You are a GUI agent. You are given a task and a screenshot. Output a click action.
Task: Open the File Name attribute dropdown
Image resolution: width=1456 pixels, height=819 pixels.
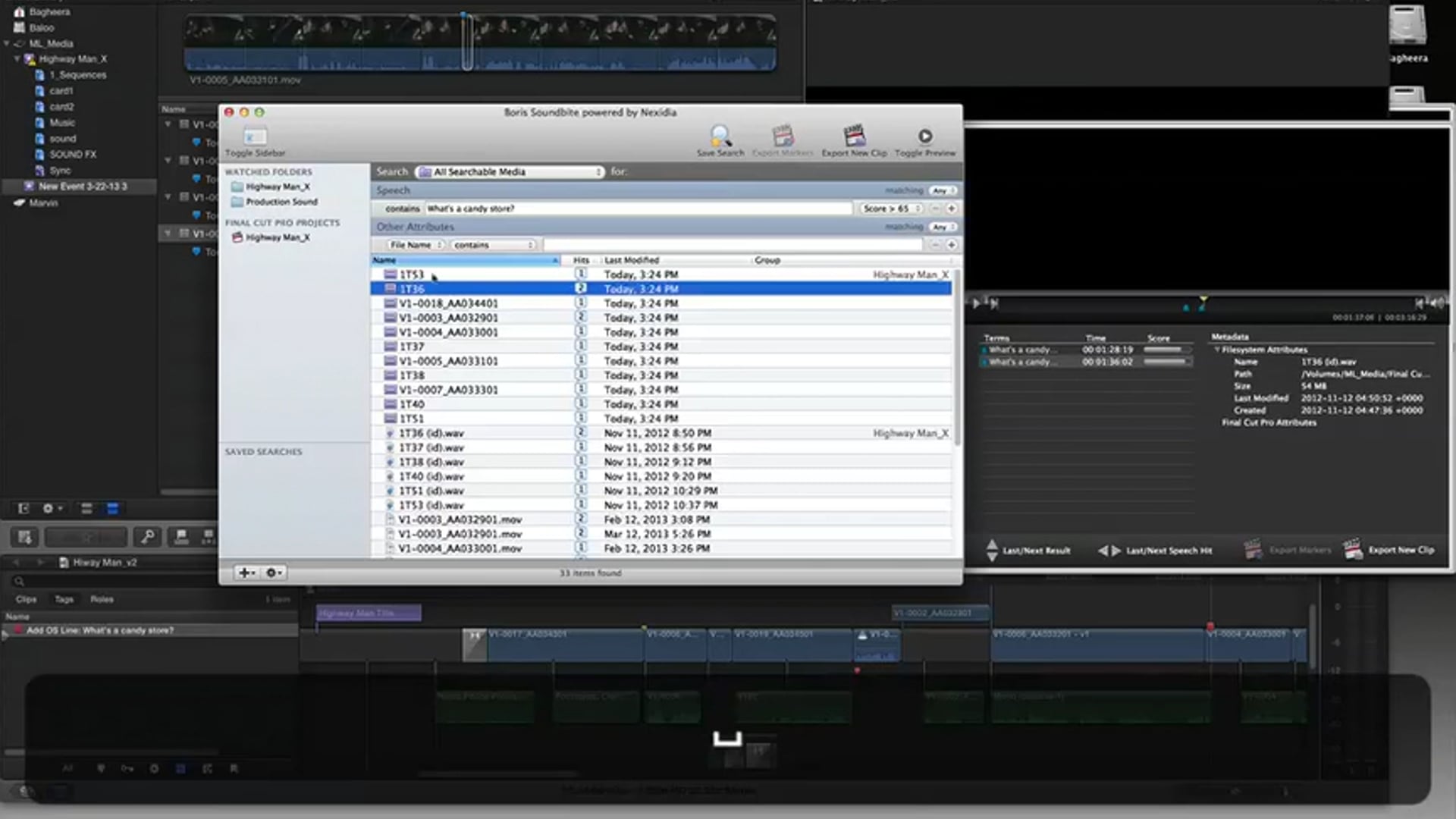(x=416, y=245)
